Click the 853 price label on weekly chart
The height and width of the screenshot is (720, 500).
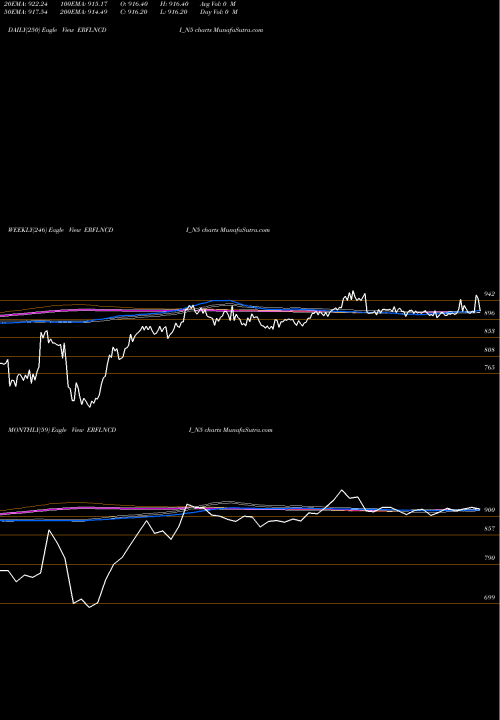click(489, 331)
